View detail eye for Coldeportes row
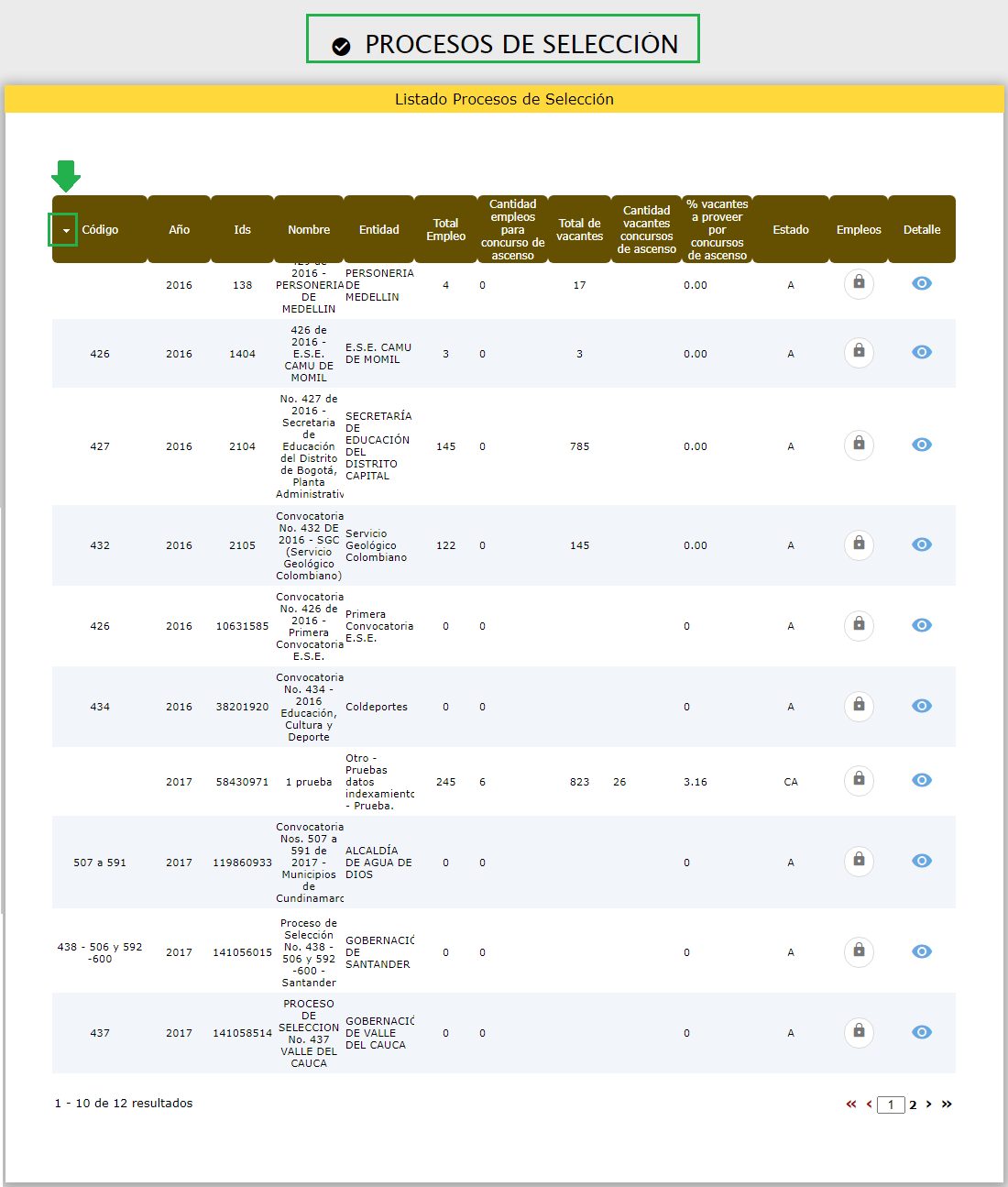Image resolution: width=1008 pixels, height=1187 pixels. coord(922,706)
